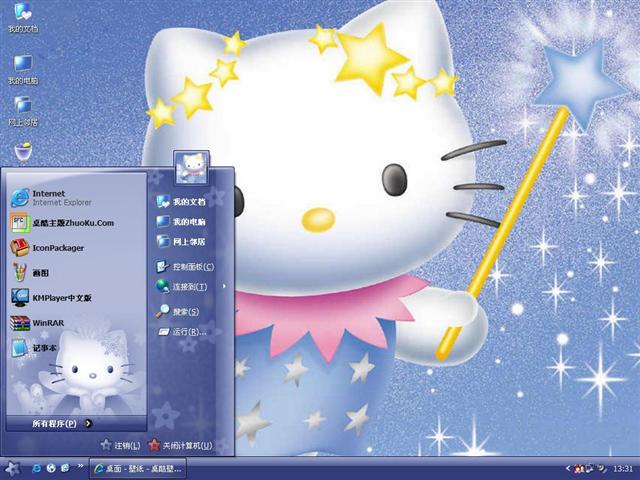
Task: Open 我的文档 desktop icon
Action: pyautogui.click(x=23, y=18)
